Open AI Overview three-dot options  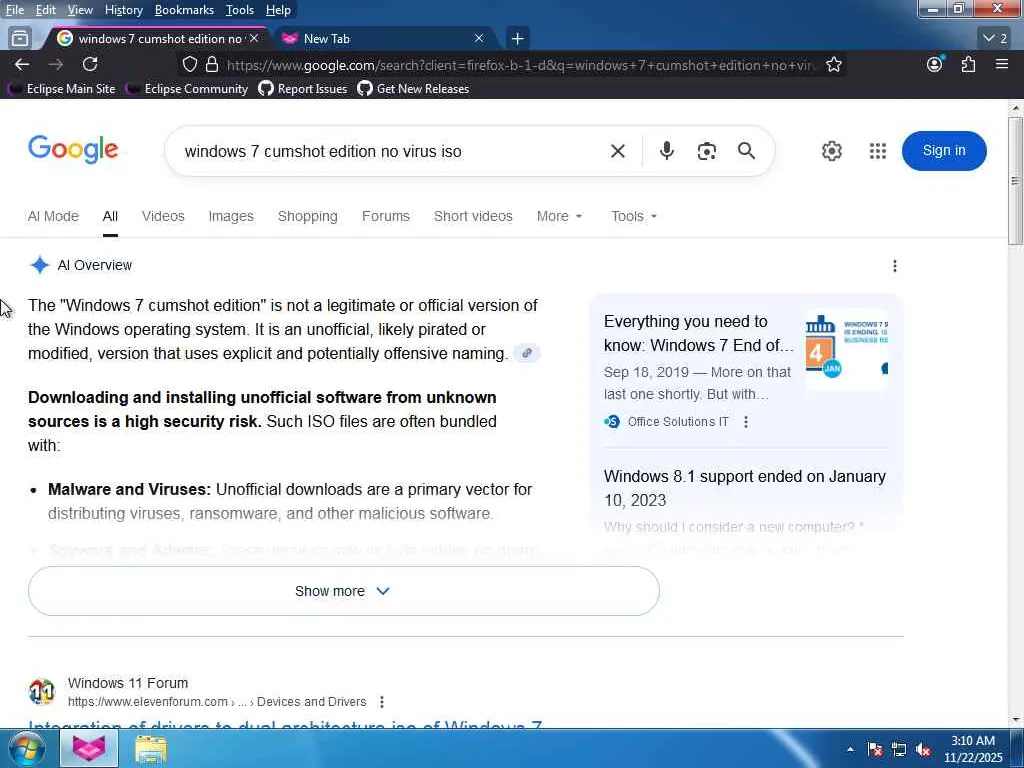point(895,266)
